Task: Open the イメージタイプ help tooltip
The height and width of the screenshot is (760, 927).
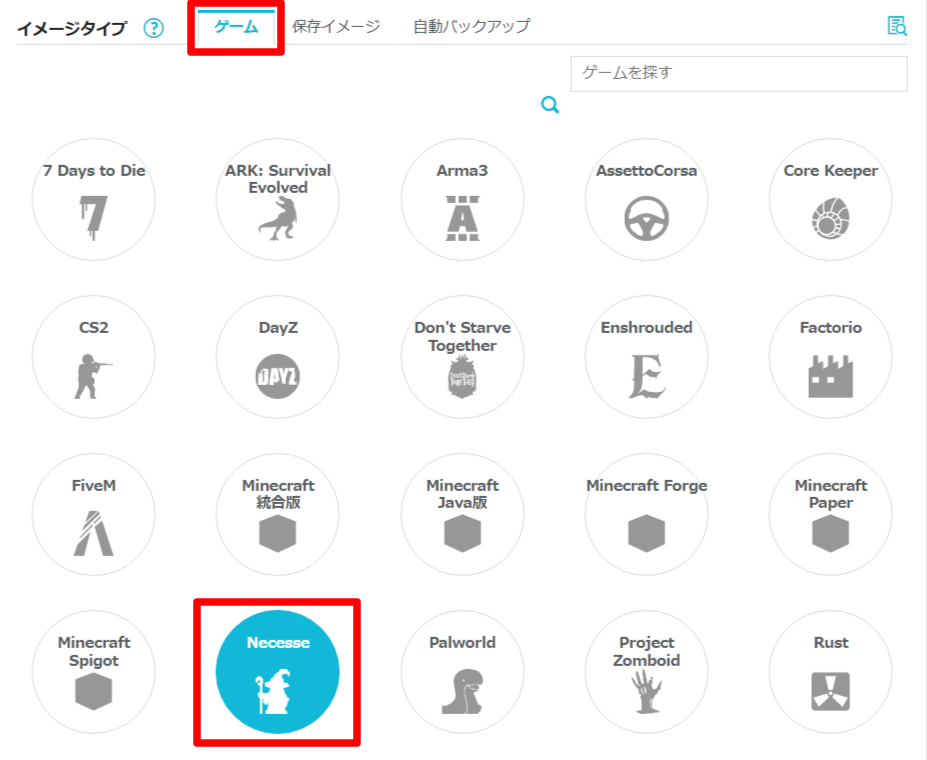Action: coord(153,29)
